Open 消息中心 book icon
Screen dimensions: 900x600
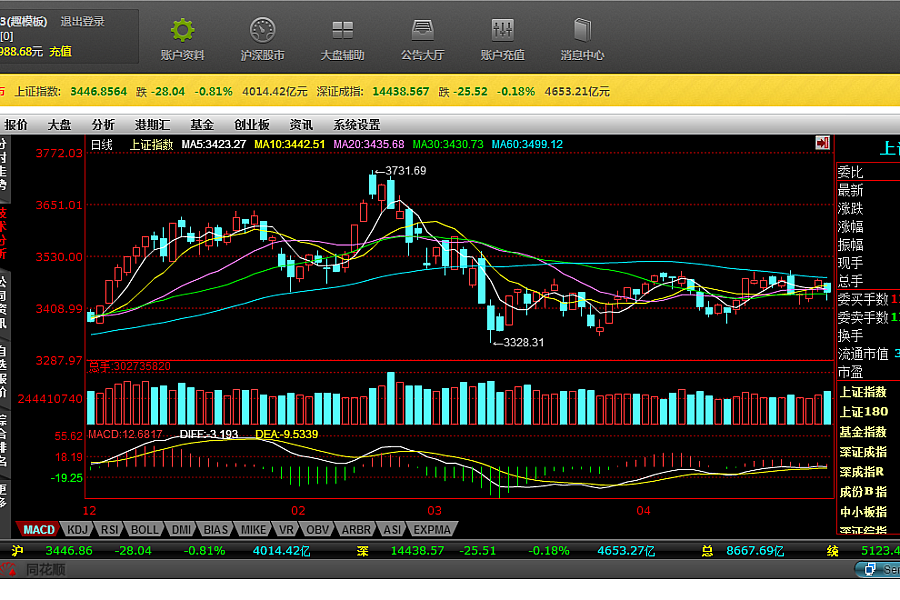pyautogui.click(x=582, y=30)
